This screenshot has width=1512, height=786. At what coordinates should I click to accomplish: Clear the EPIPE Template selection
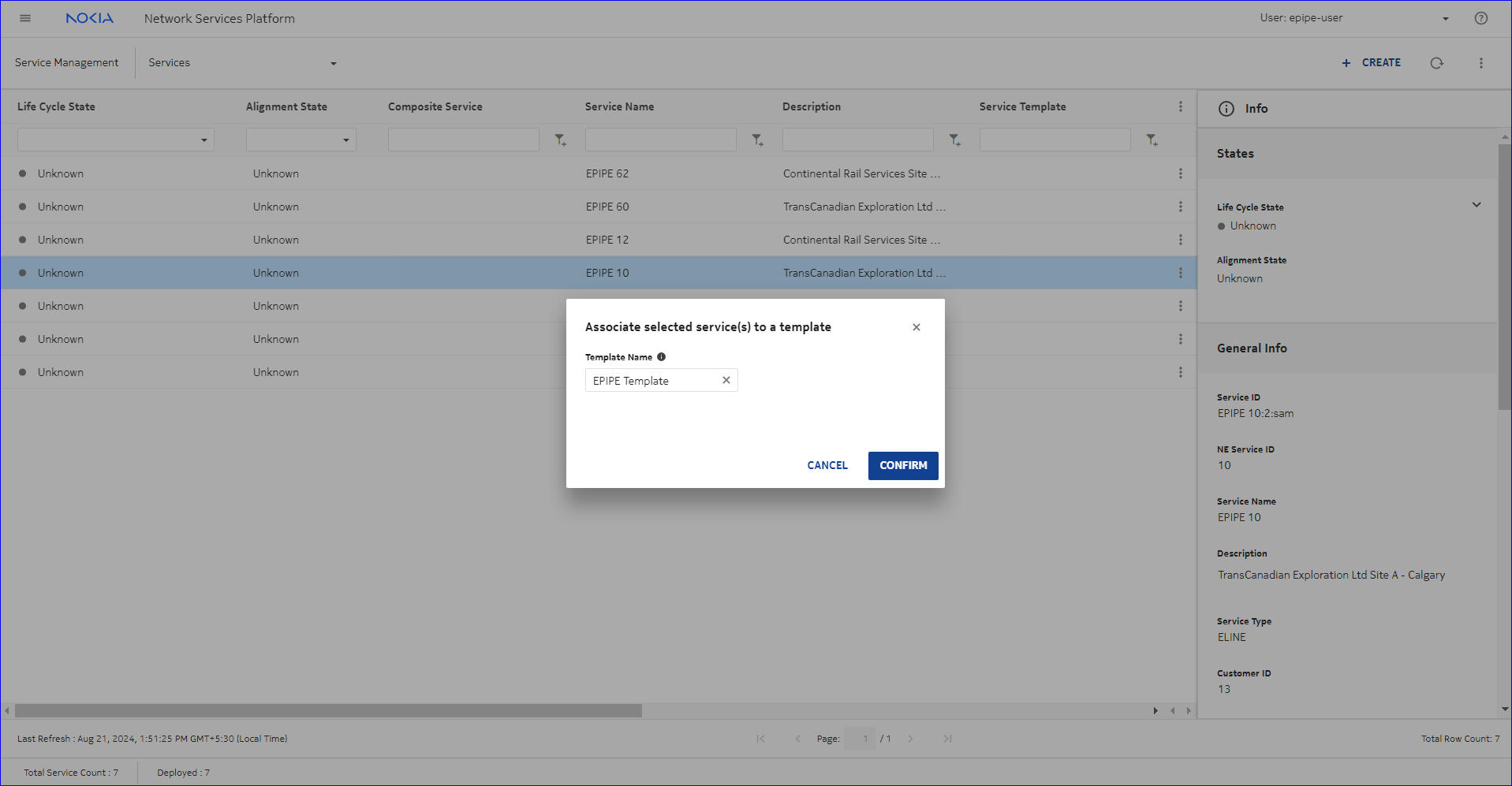(726, 380)
